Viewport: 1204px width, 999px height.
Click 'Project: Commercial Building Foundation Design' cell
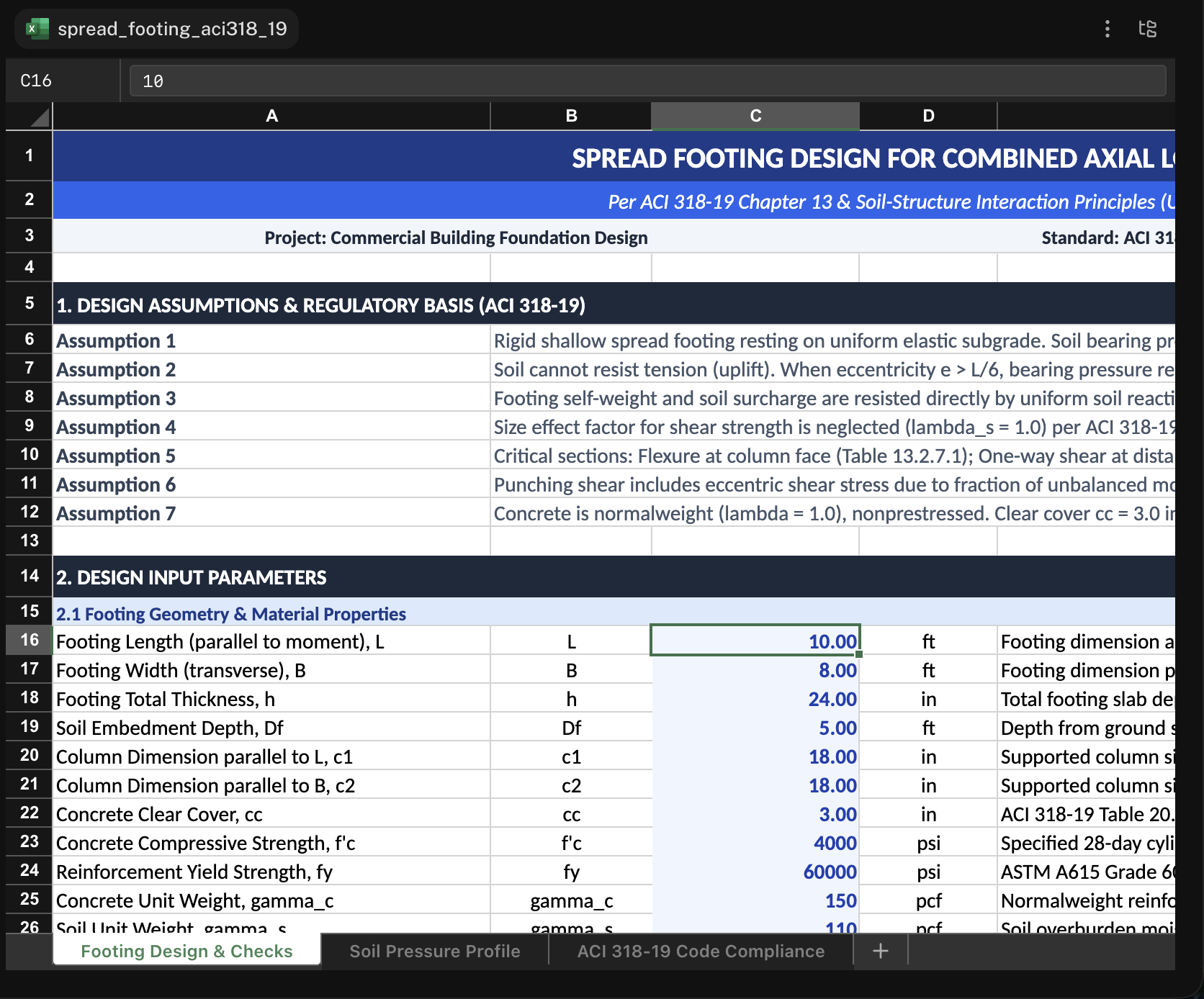pyautogui.click(x=456, y=238)
